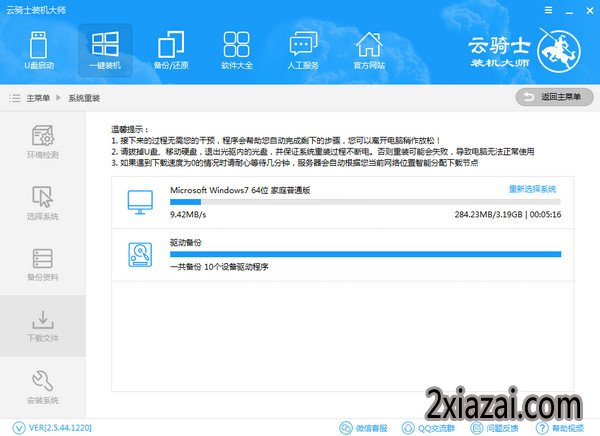Select 下载文件 step in sidebar
The height and width of the screenshot is (436, 600).
coord(42,326)
